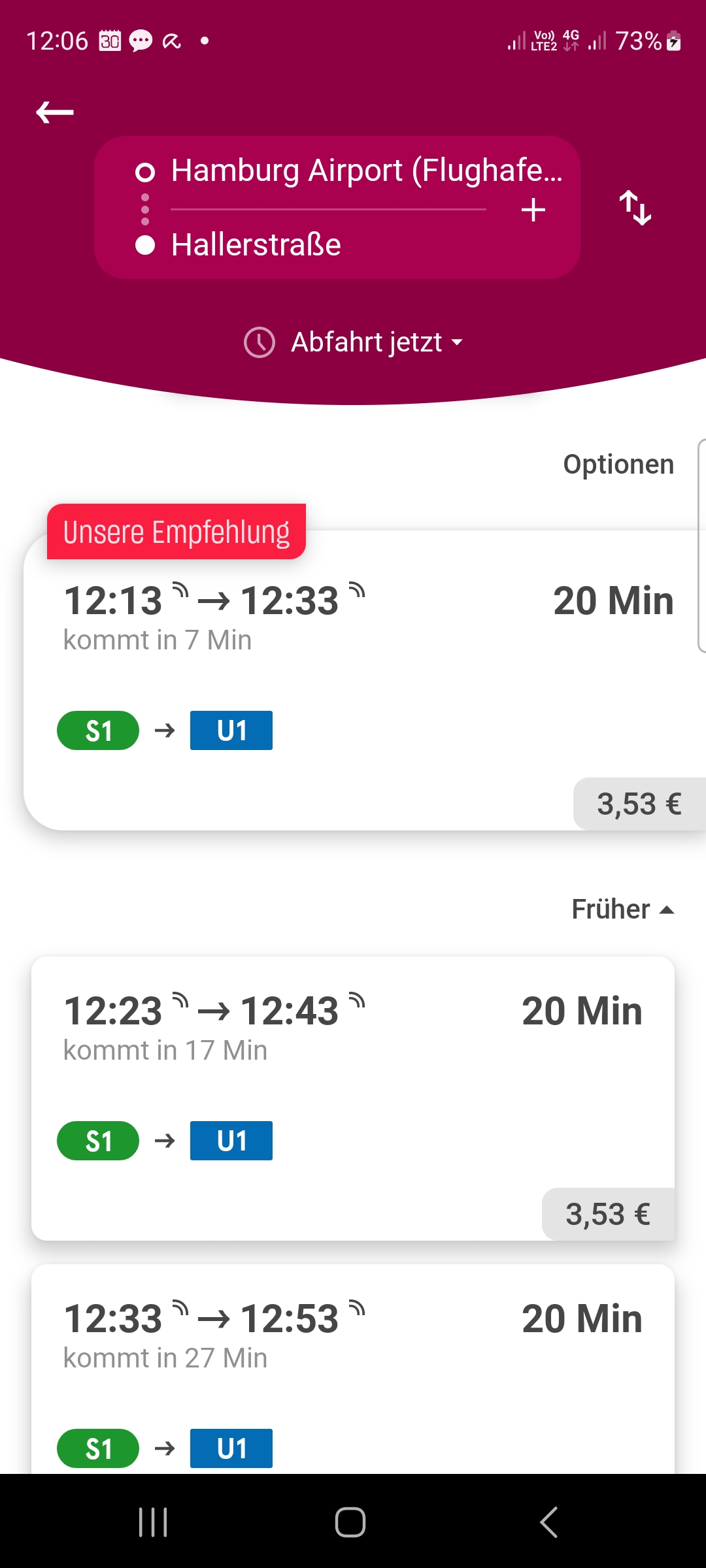Add an intermediate stop with plus icon

coord(533,210)
